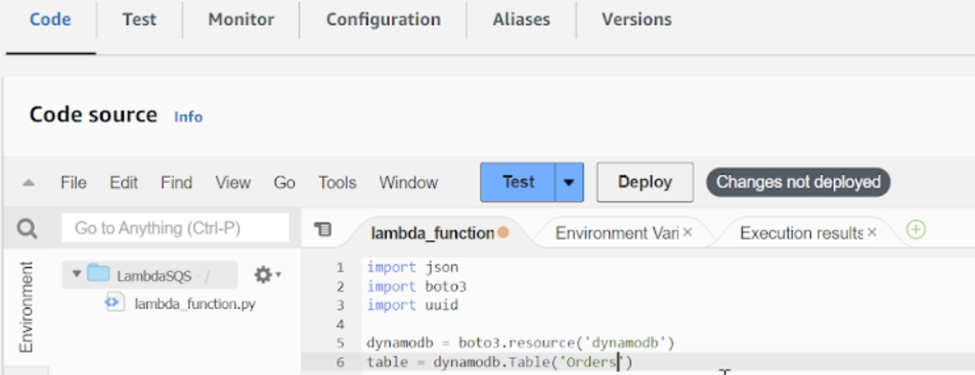
Task: Click the tab list icon in editor
Action: (x=323, y=229)
